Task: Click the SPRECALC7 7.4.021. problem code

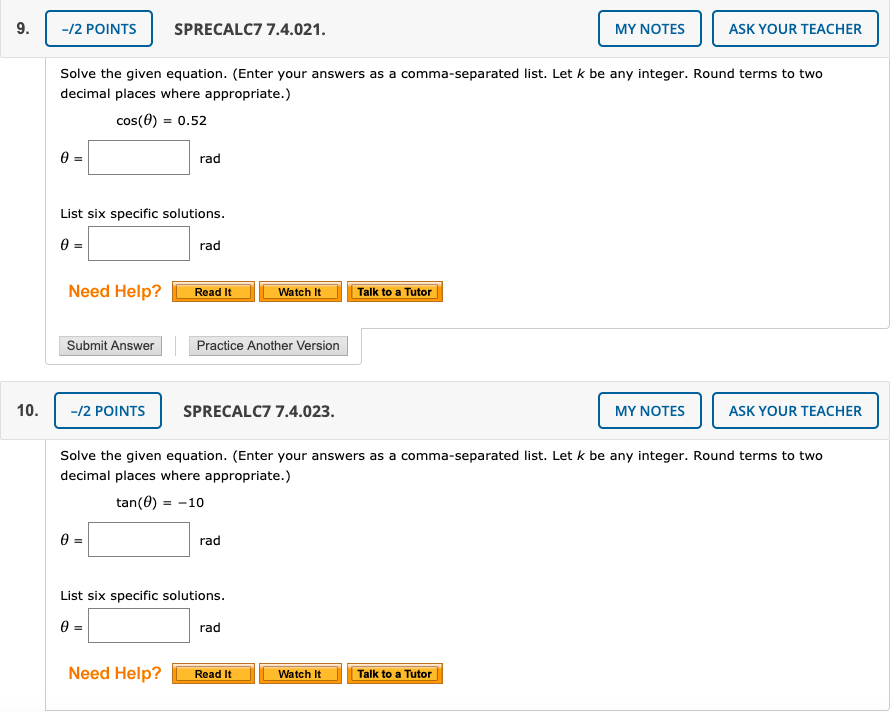Action: 250,29
